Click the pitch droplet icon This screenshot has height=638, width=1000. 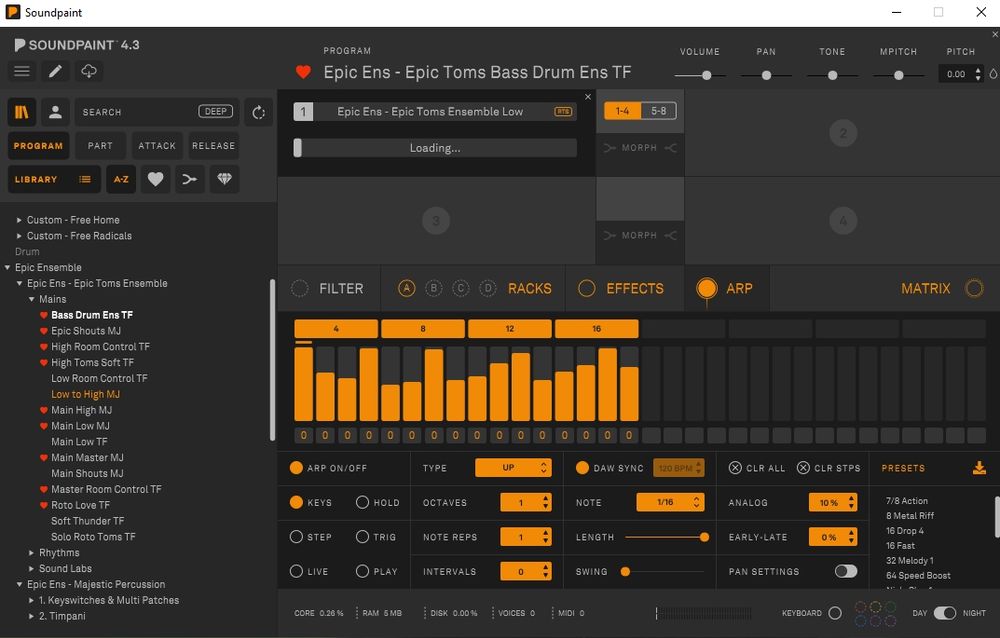(993, 74)
